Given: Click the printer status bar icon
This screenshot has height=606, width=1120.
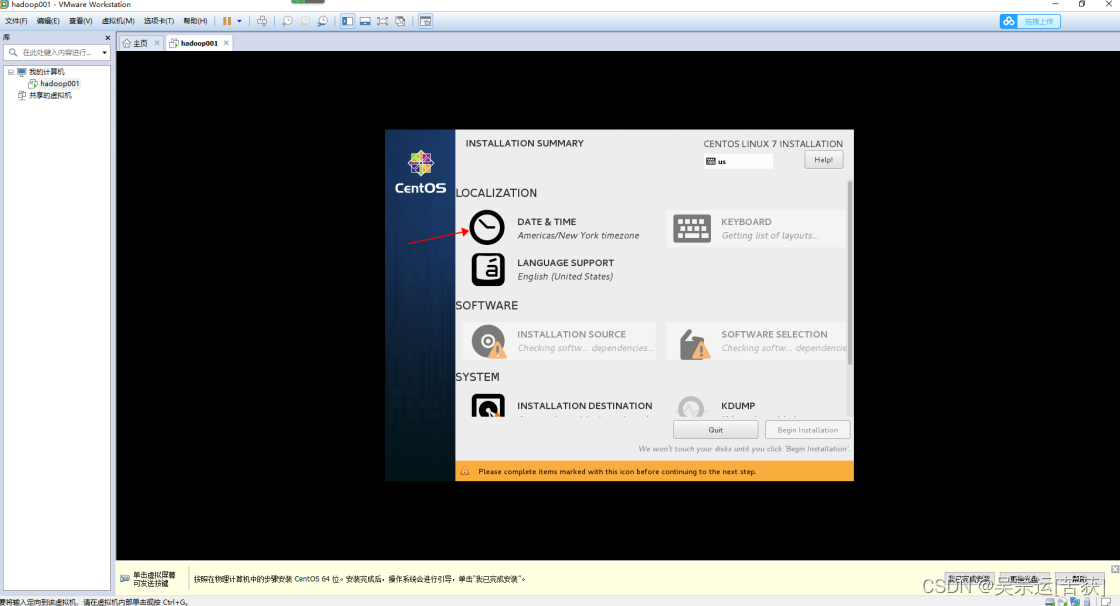Looking at the screenshot, I should [x=1050, y=602].
